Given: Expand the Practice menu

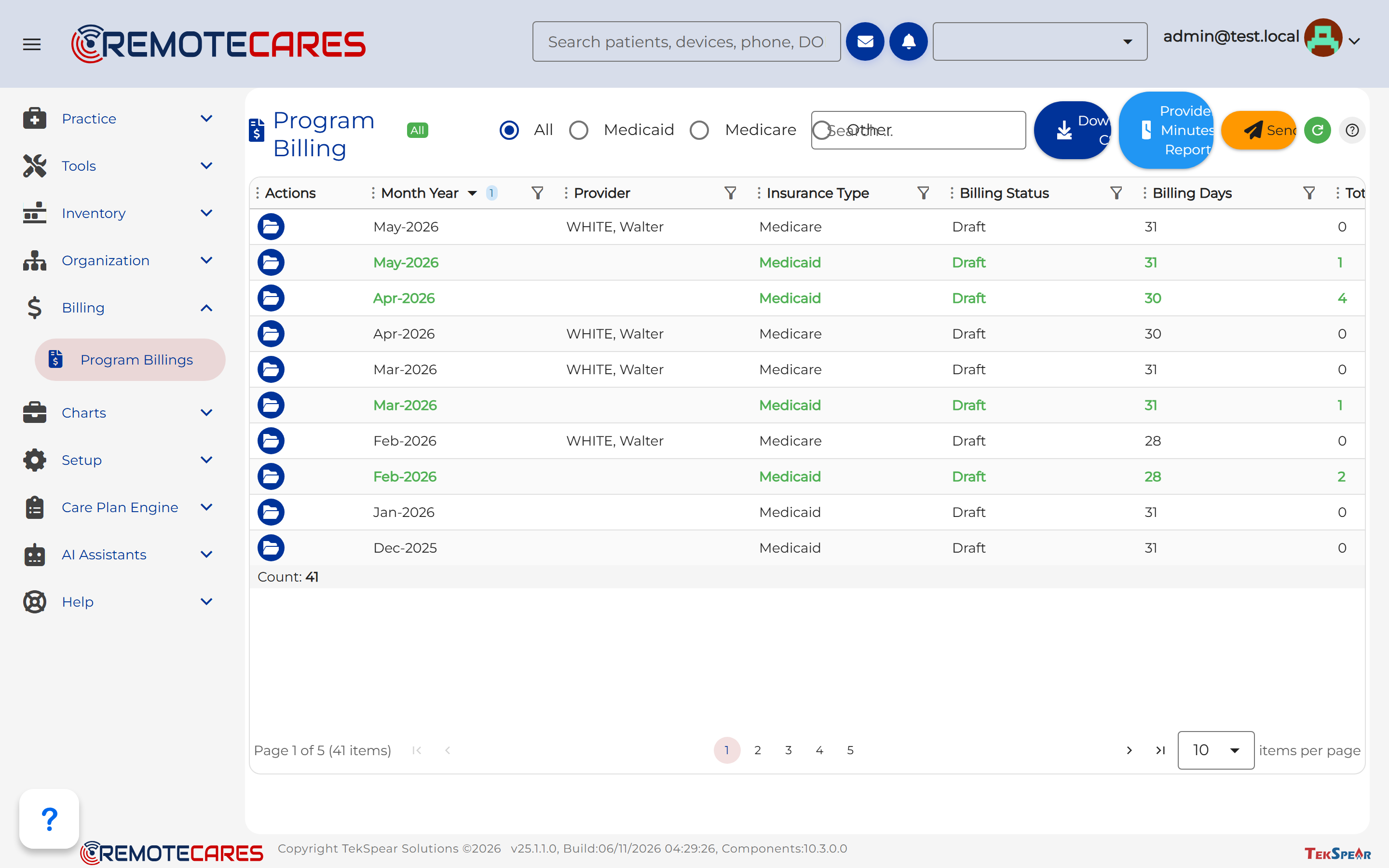Looking at the screenshot, I should click(x=118, y=119).
